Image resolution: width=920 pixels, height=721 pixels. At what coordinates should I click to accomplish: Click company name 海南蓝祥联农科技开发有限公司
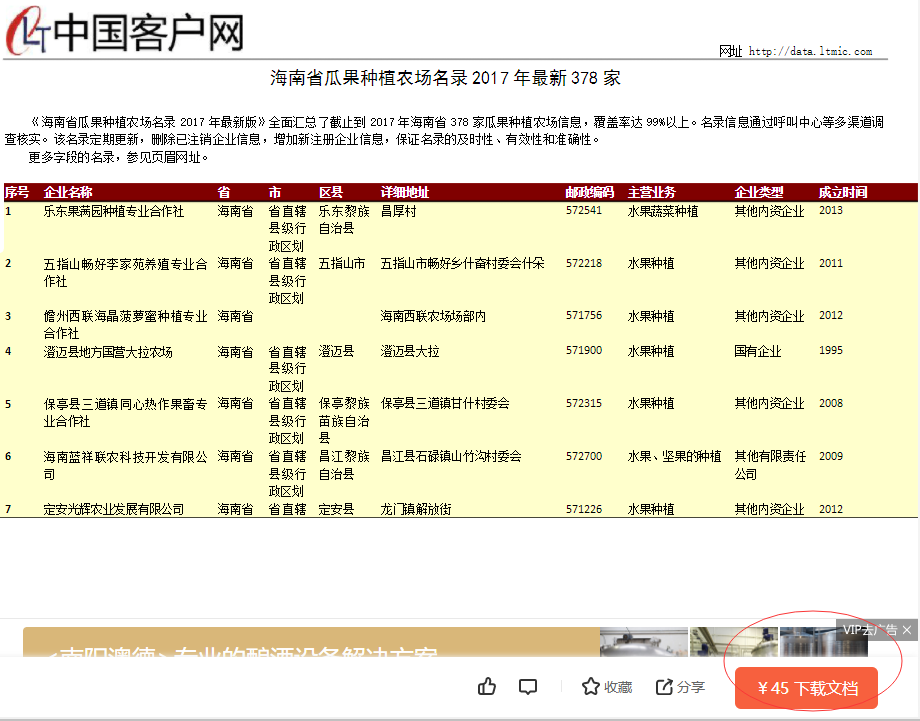click(x=126, y=465)
